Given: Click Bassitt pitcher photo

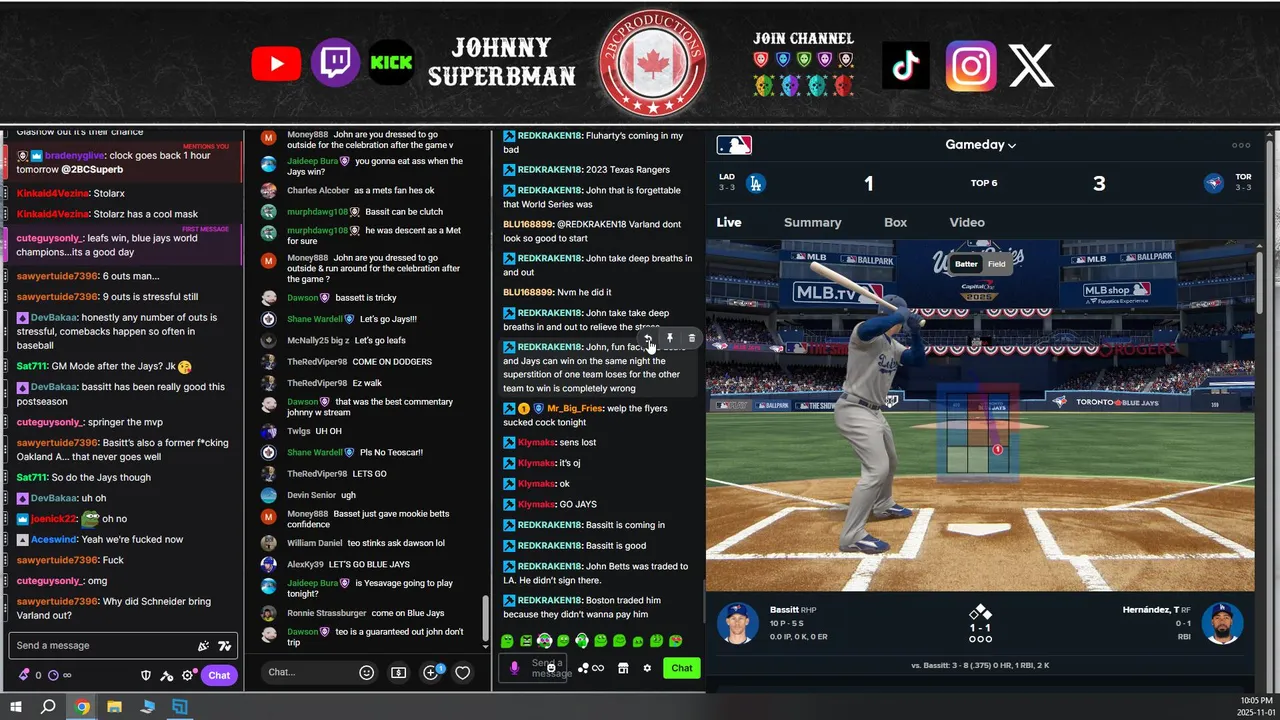Looking at the screenshot, I should point(737,623).
